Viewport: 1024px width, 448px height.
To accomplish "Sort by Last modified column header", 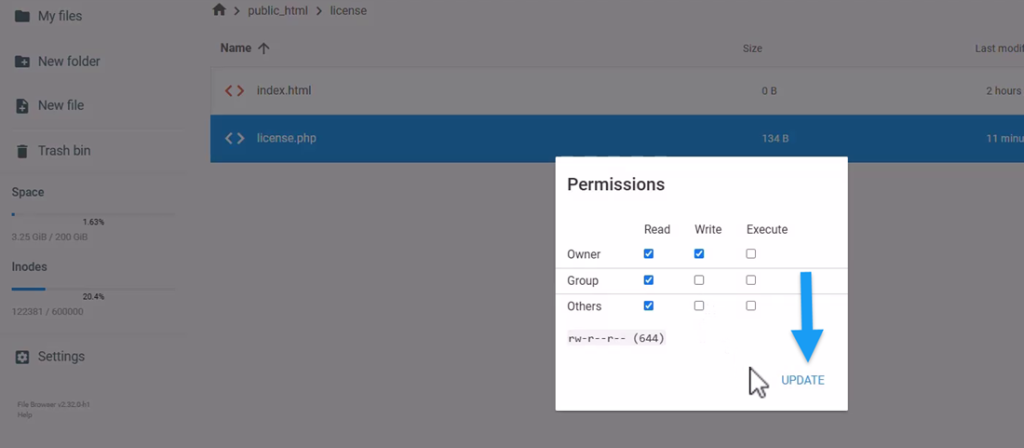I will tap(999, 48).
